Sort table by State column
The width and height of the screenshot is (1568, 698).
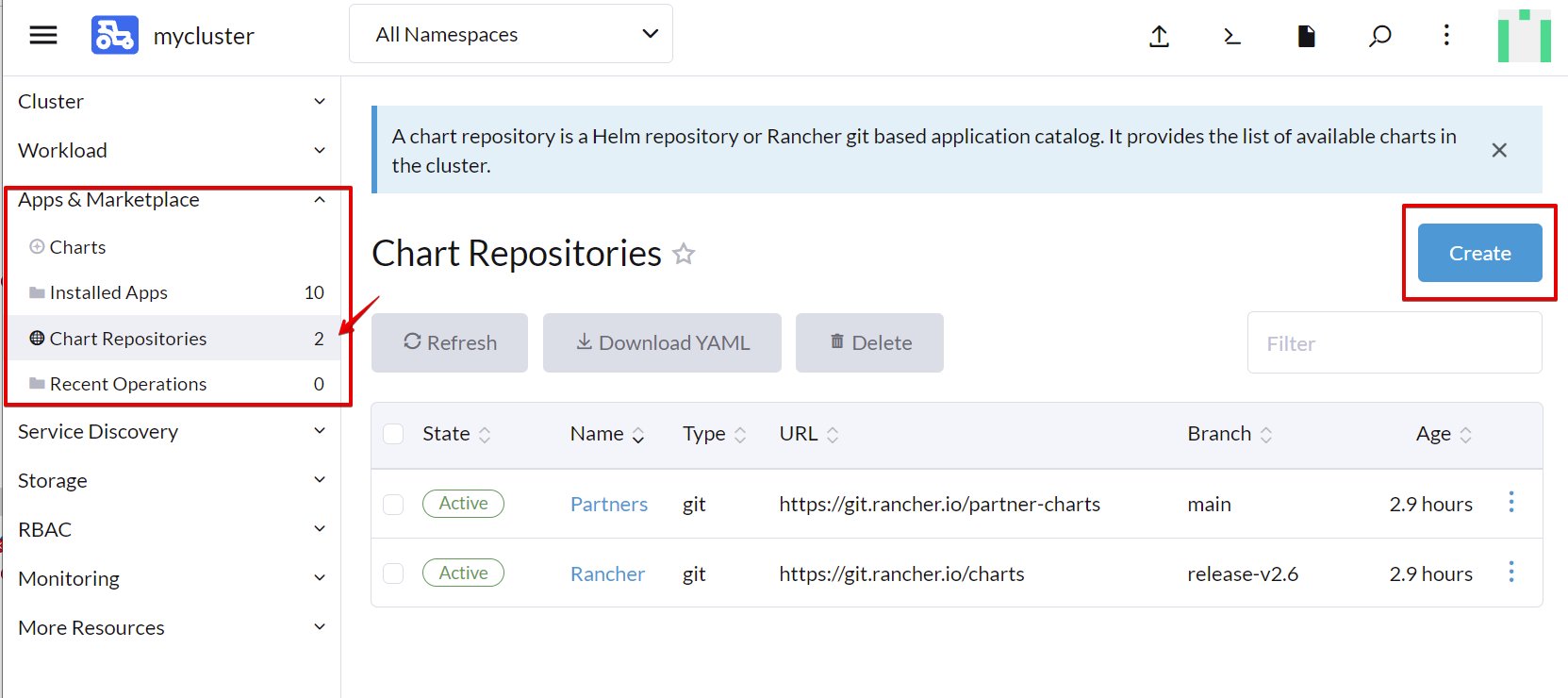tap(457, 434)
